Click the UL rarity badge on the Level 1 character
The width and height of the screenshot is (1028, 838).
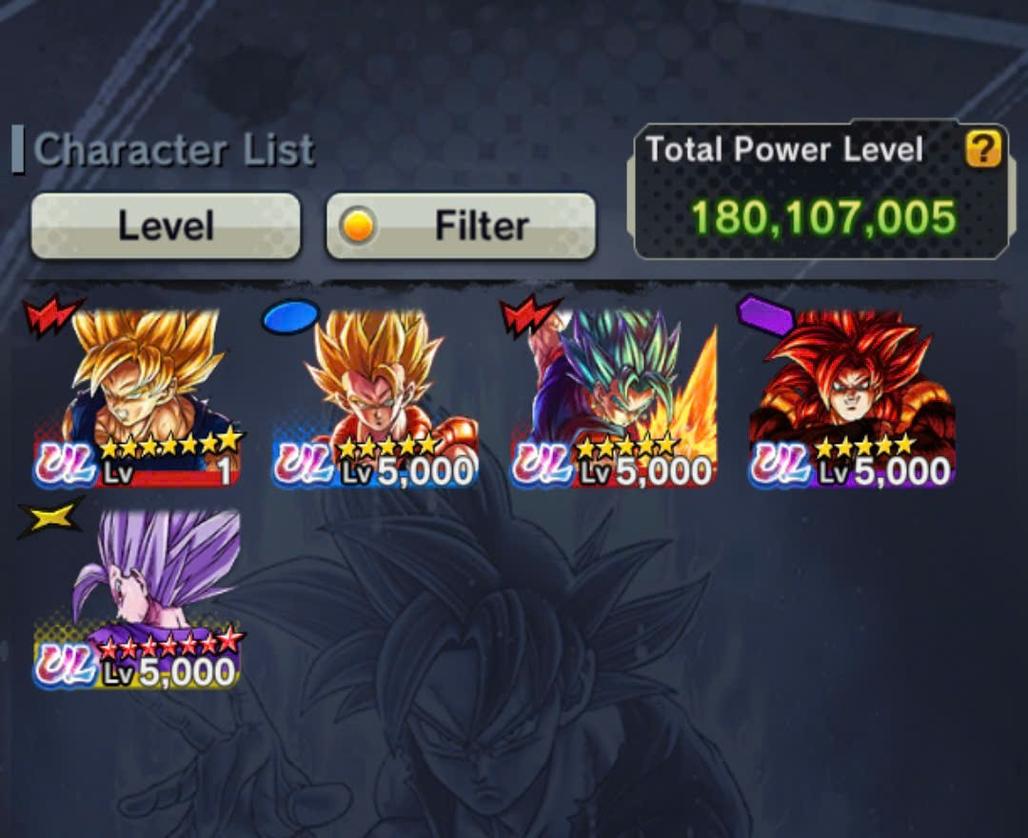pos(66,465)
